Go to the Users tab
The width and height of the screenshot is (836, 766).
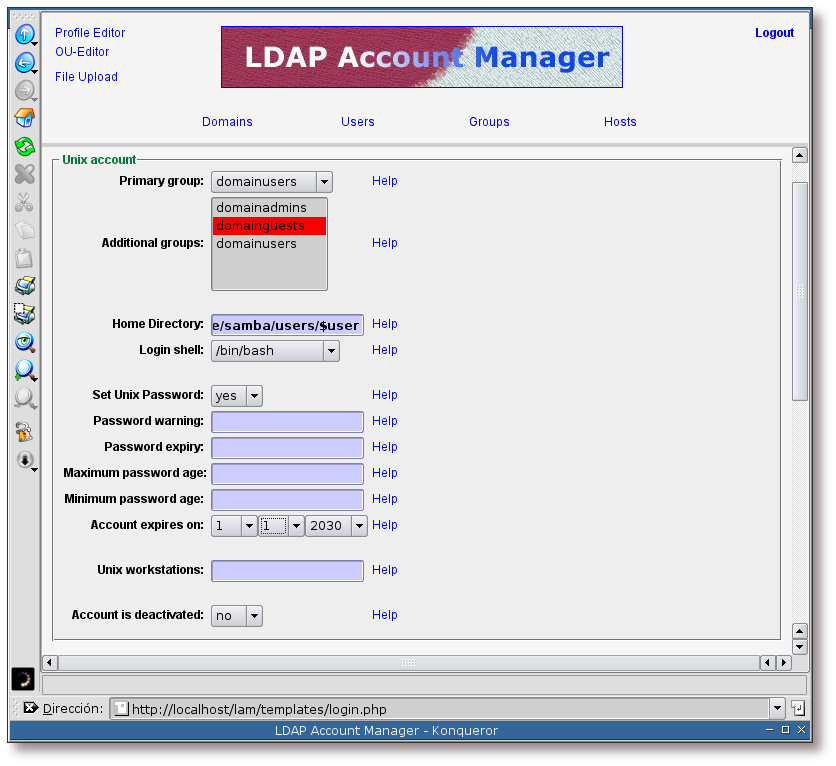tap(357, 122)
